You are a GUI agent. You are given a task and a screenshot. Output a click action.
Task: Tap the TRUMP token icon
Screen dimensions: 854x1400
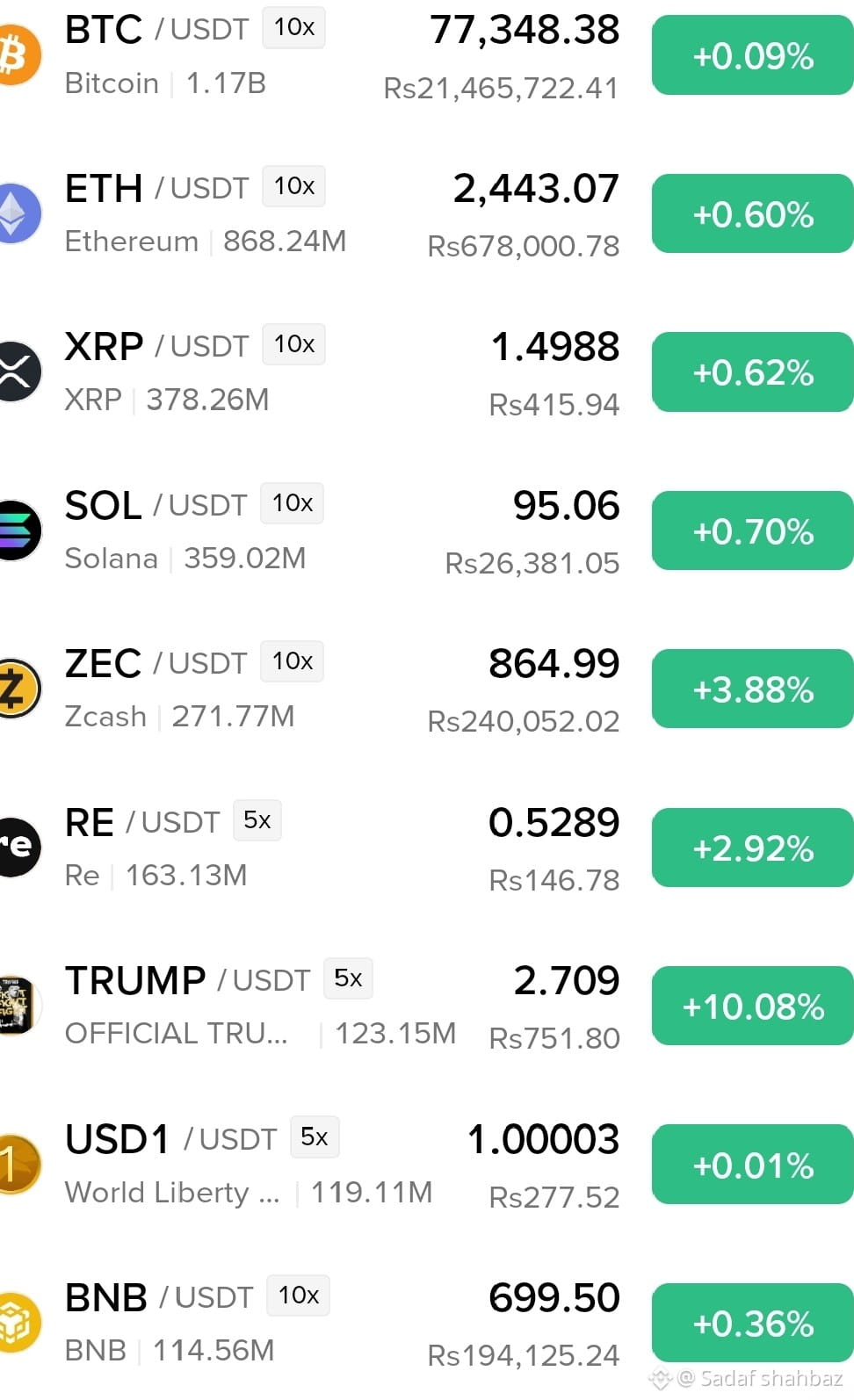click(x=18, y=1005)
